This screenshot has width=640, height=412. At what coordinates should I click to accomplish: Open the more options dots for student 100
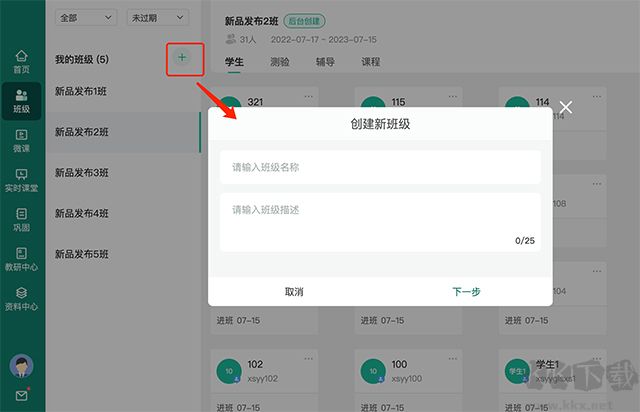pyautogui.click(x=453, y=359)
